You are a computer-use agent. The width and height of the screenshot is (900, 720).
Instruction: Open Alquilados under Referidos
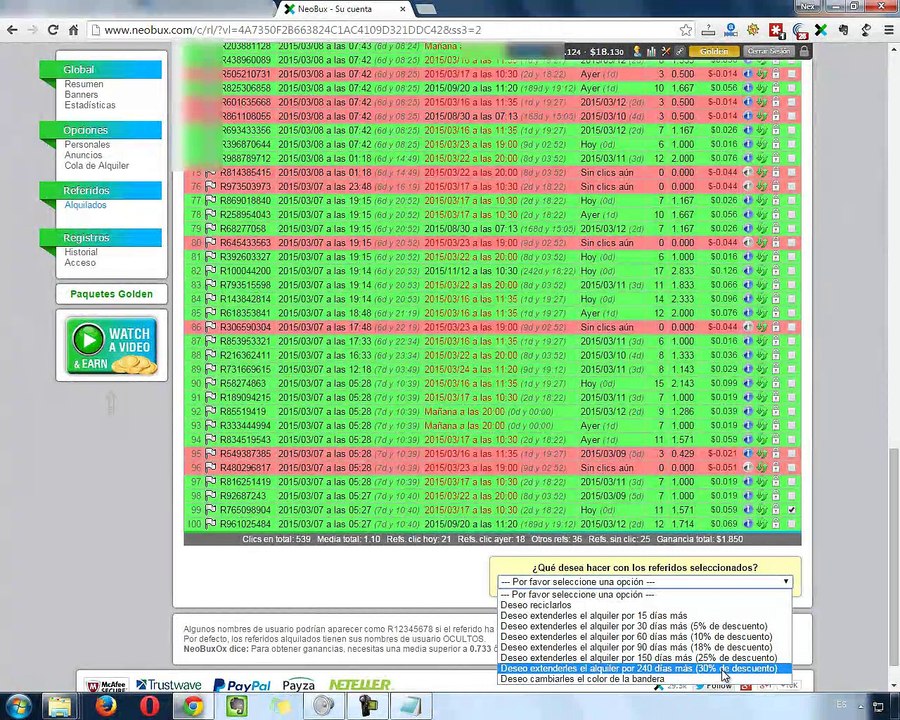tap(85, 205)
